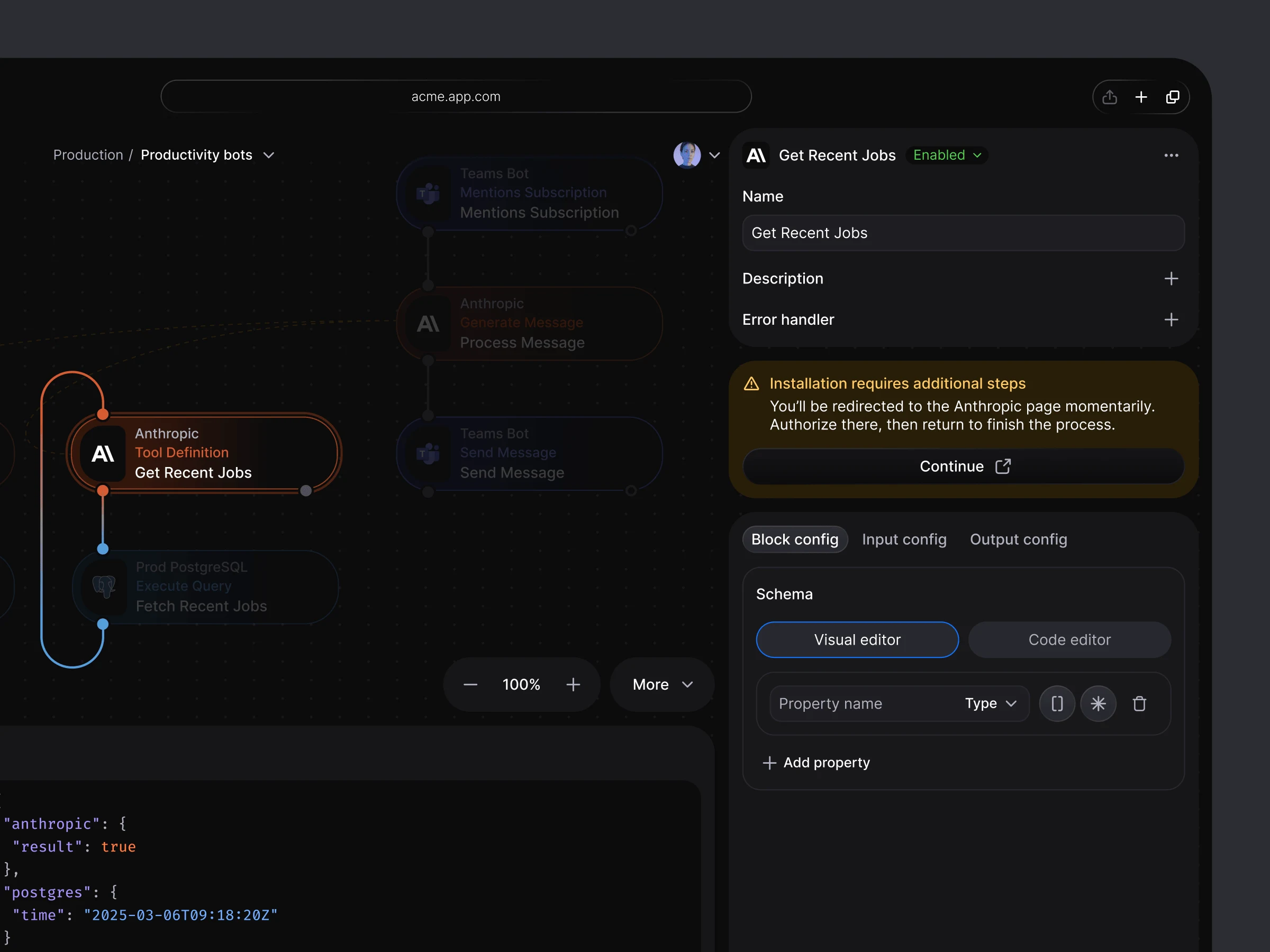Screen dimensions: 1270x952
Task: Click the Continue button
Action: [x=963, y=466]
